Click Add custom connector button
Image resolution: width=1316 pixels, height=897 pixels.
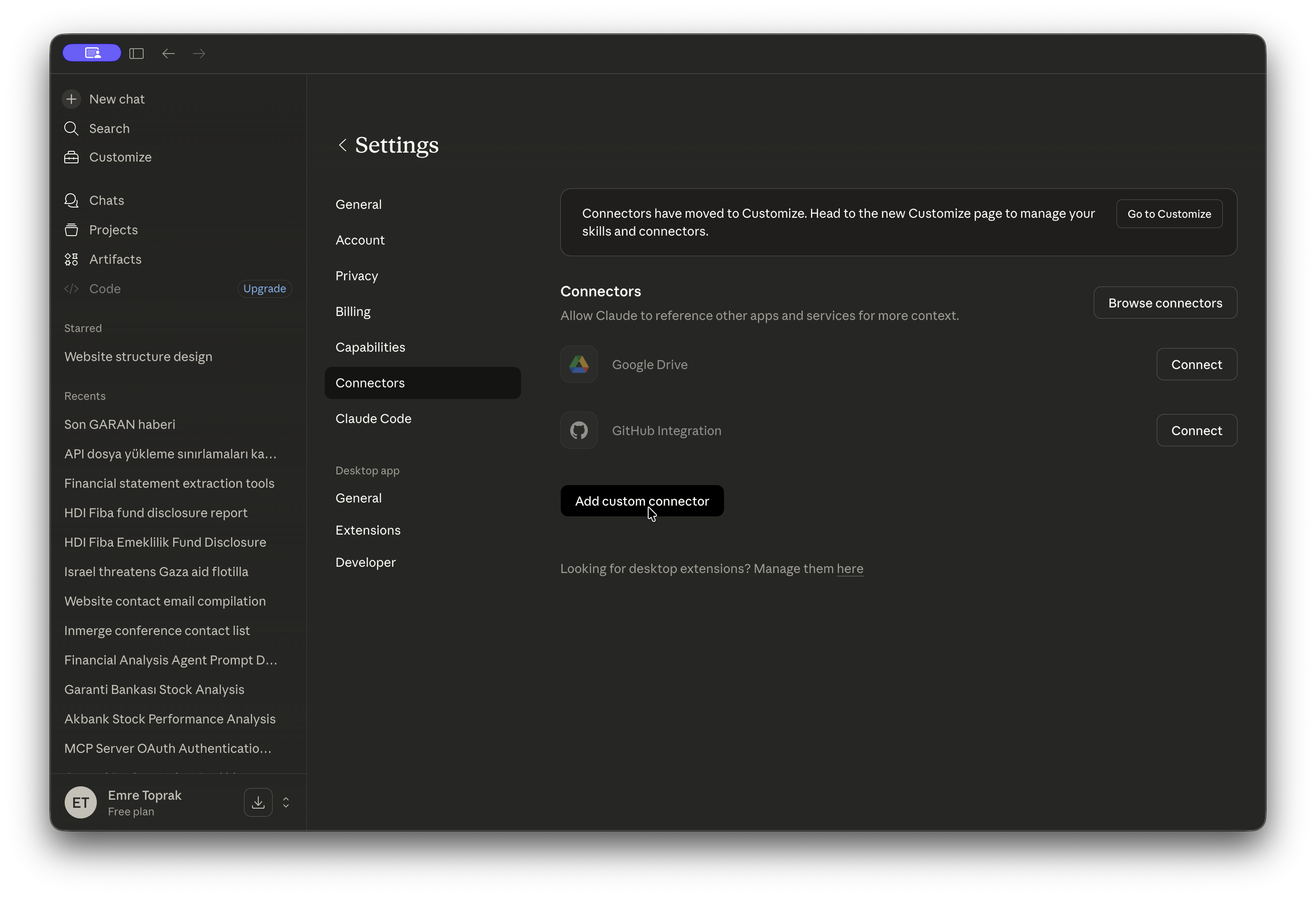click(642, 501)
